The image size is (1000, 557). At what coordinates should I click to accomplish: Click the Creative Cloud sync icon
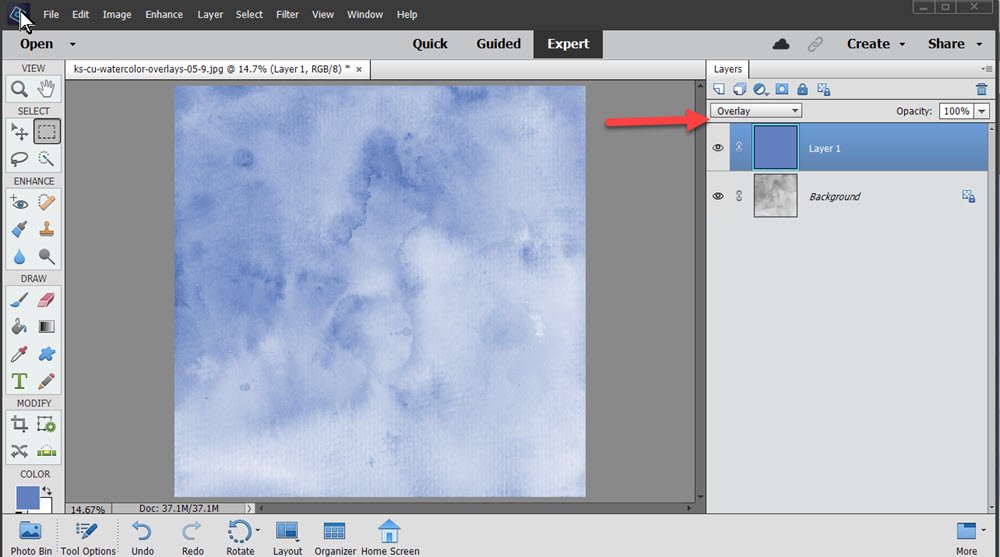coord(781,44)
